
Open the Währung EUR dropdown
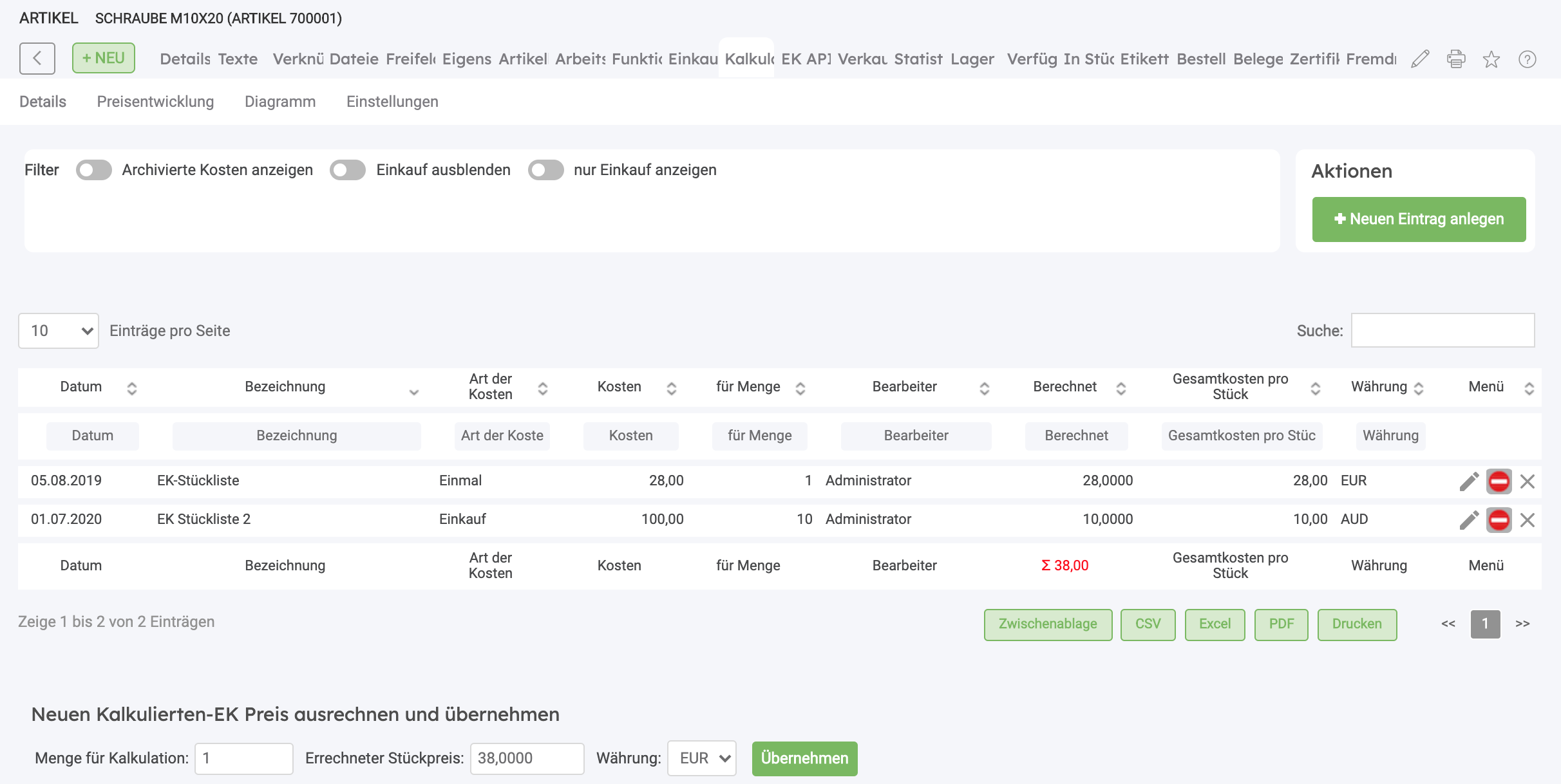click(x=702, y=758)
